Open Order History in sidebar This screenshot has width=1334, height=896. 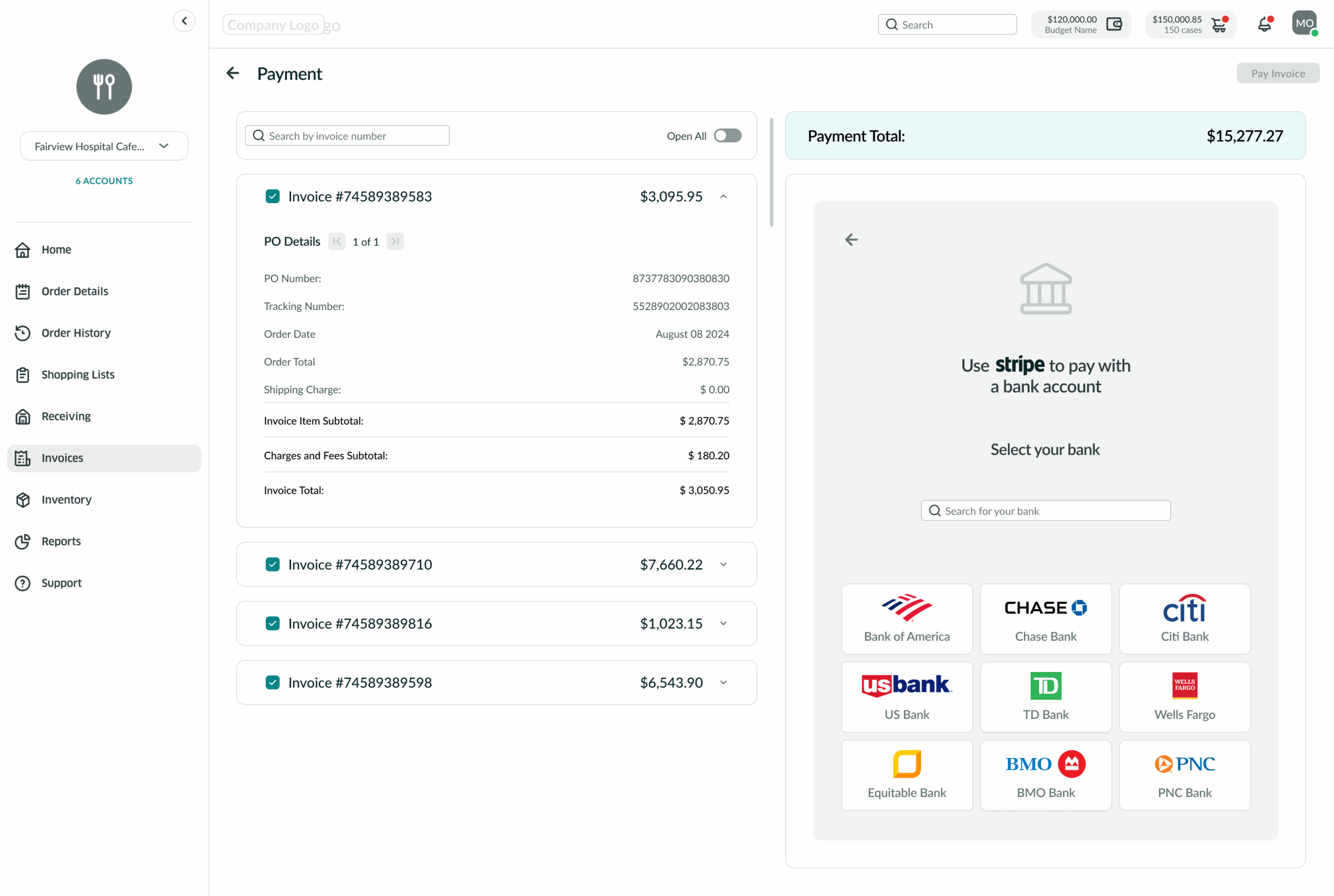[x=104, y=333]
